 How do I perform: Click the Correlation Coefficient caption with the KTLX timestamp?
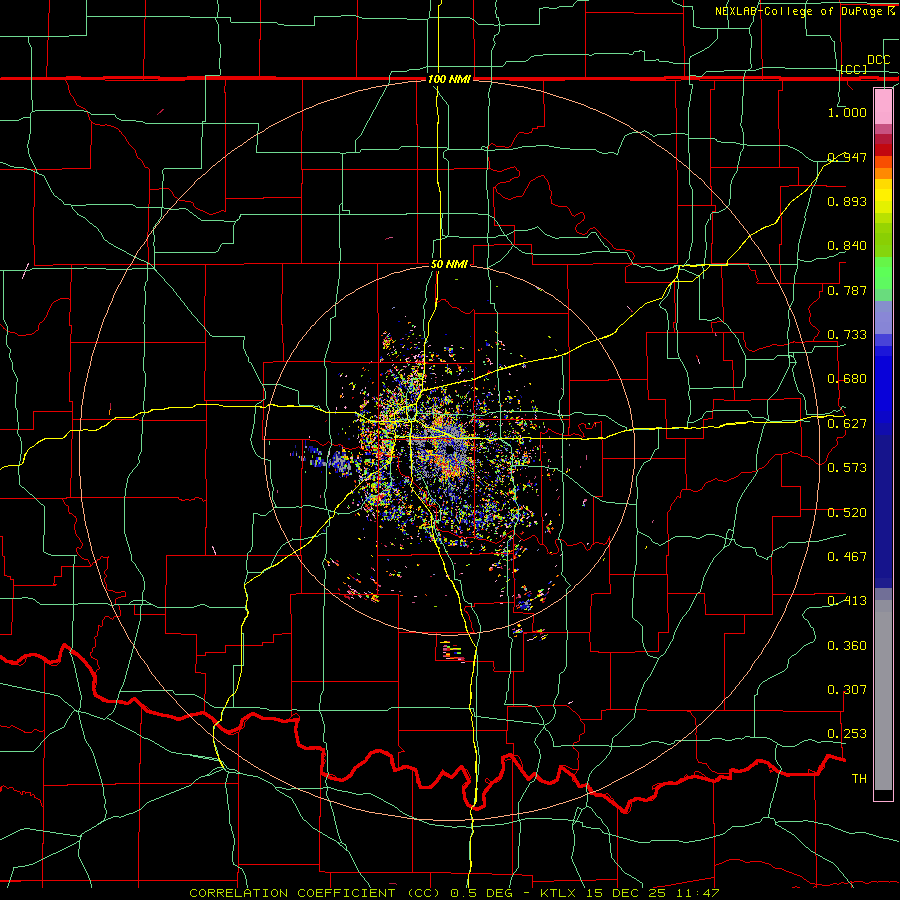point(454,893)
